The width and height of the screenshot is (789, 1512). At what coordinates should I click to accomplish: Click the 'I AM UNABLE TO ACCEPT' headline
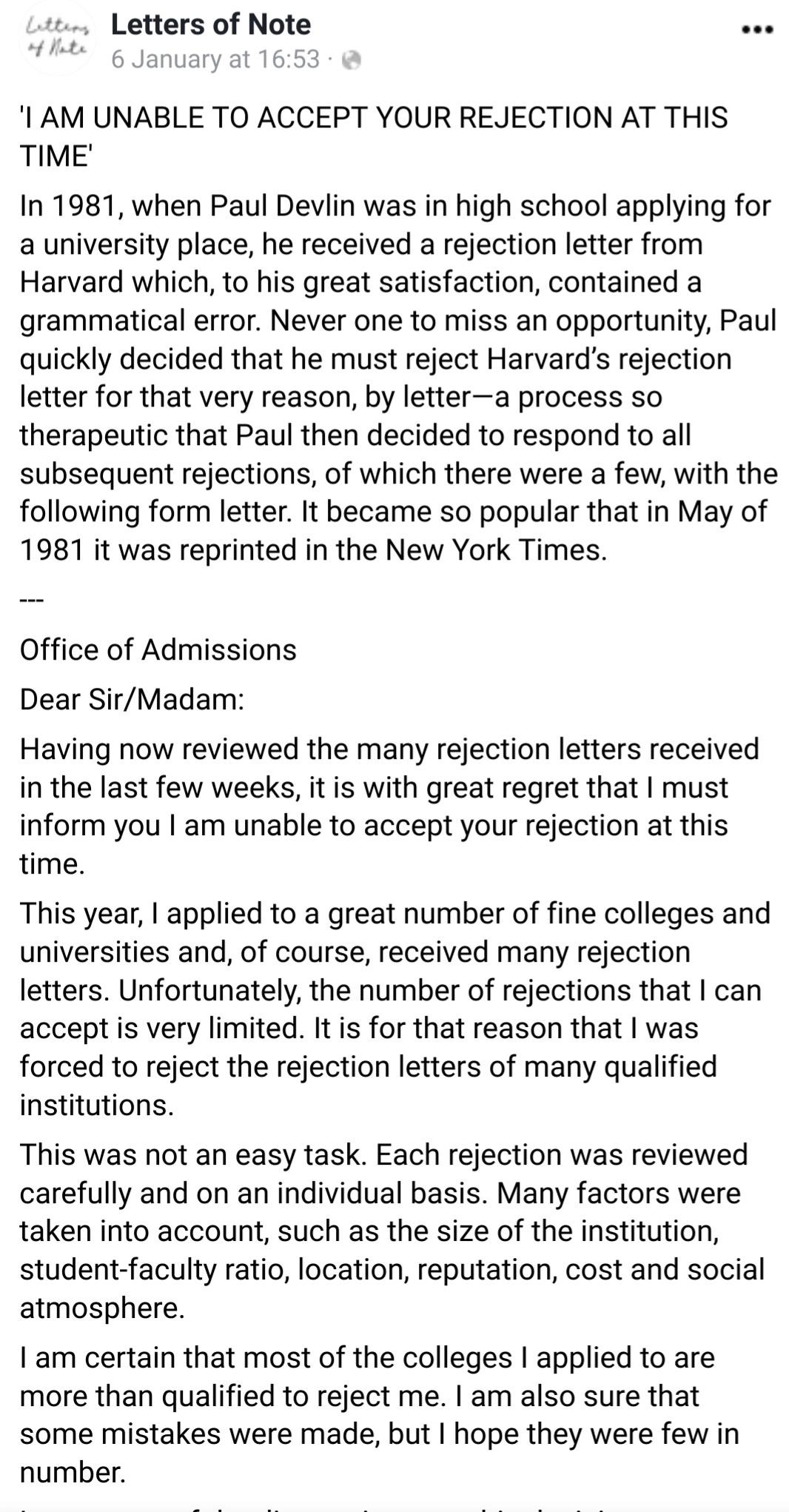click(373, 118)
